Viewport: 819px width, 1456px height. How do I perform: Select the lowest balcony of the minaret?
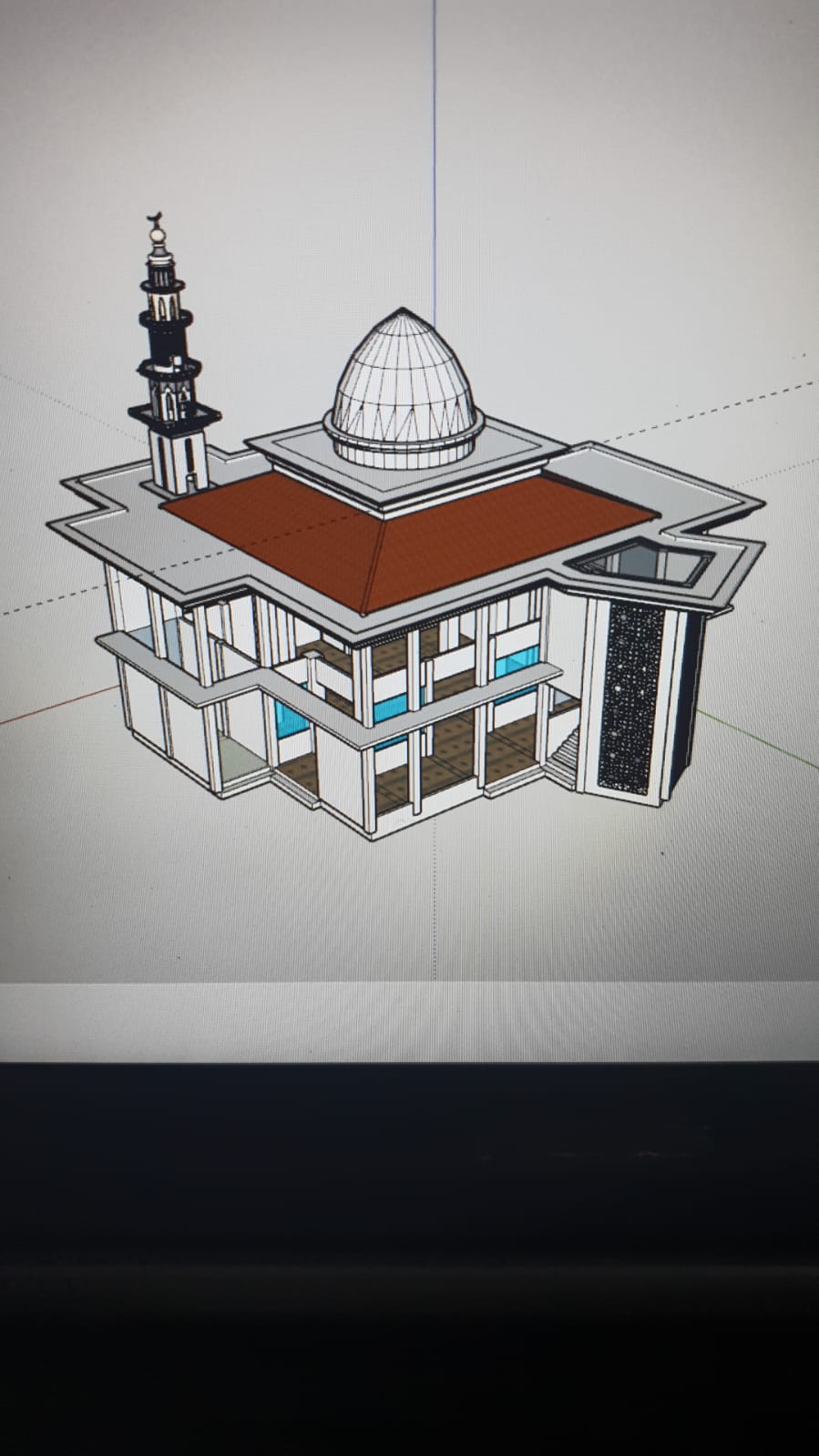tap(175, 415)
